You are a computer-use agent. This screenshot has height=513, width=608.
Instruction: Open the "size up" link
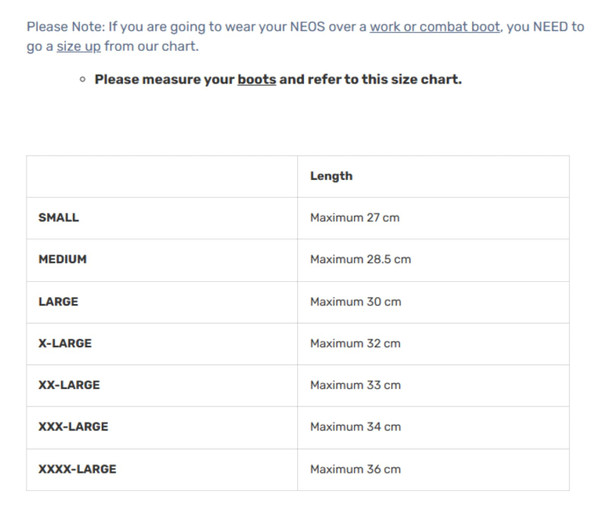tap(78, 46)
